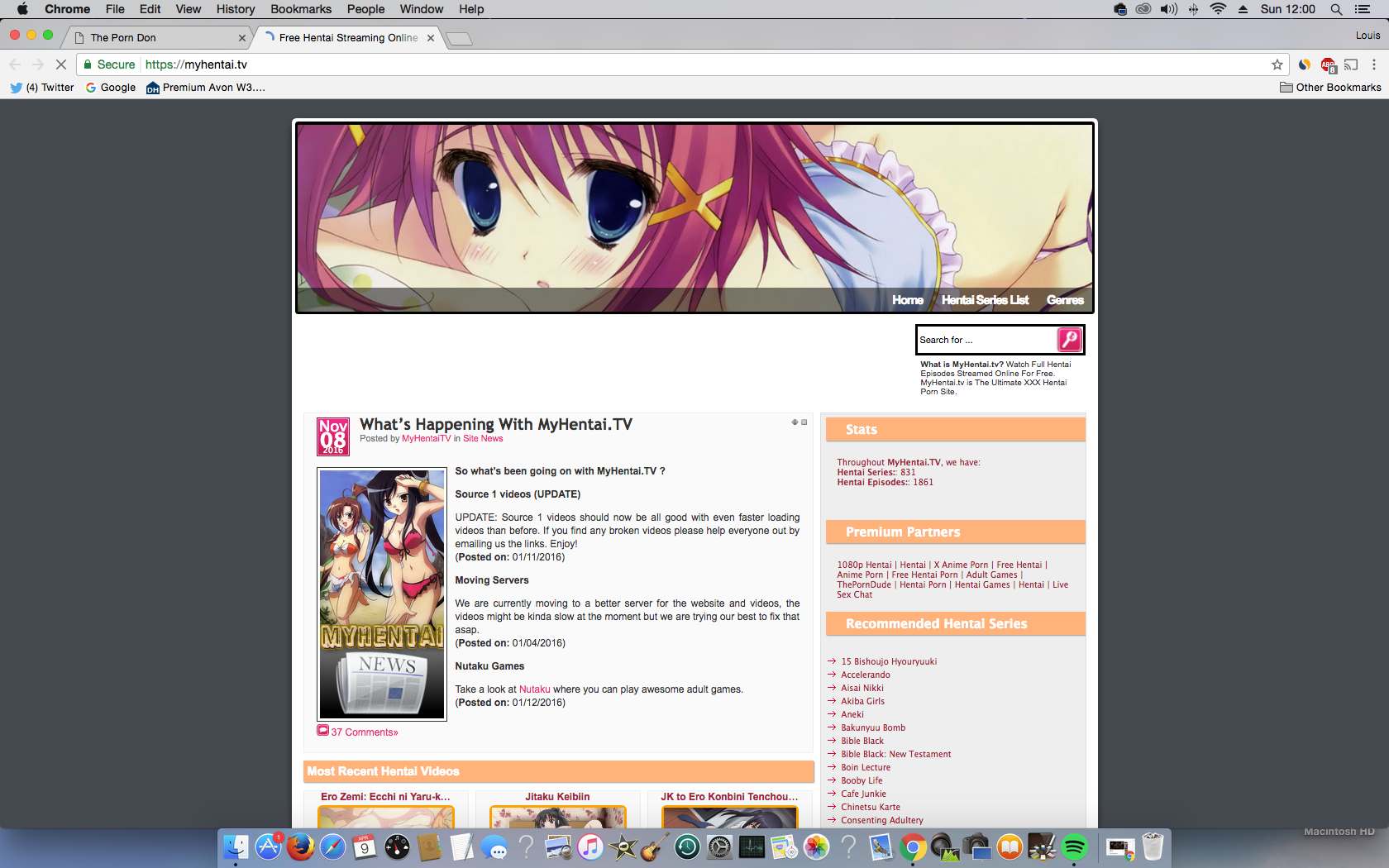Click the Search for... field on the site
Screen dimensions: 1389x868
[x=986, y=340]
